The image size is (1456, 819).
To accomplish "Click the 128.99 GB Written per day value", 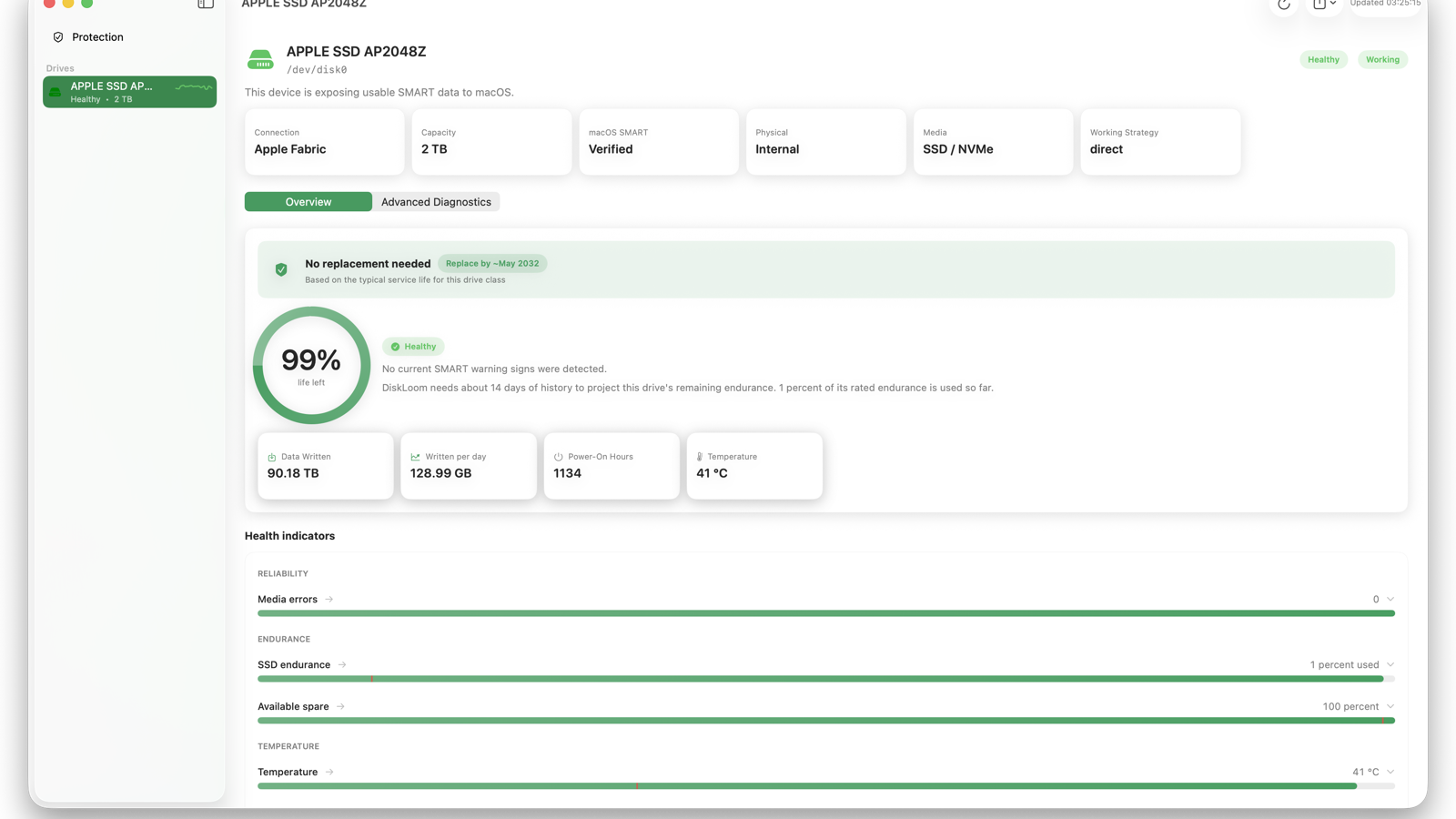I will coord(441,473).
